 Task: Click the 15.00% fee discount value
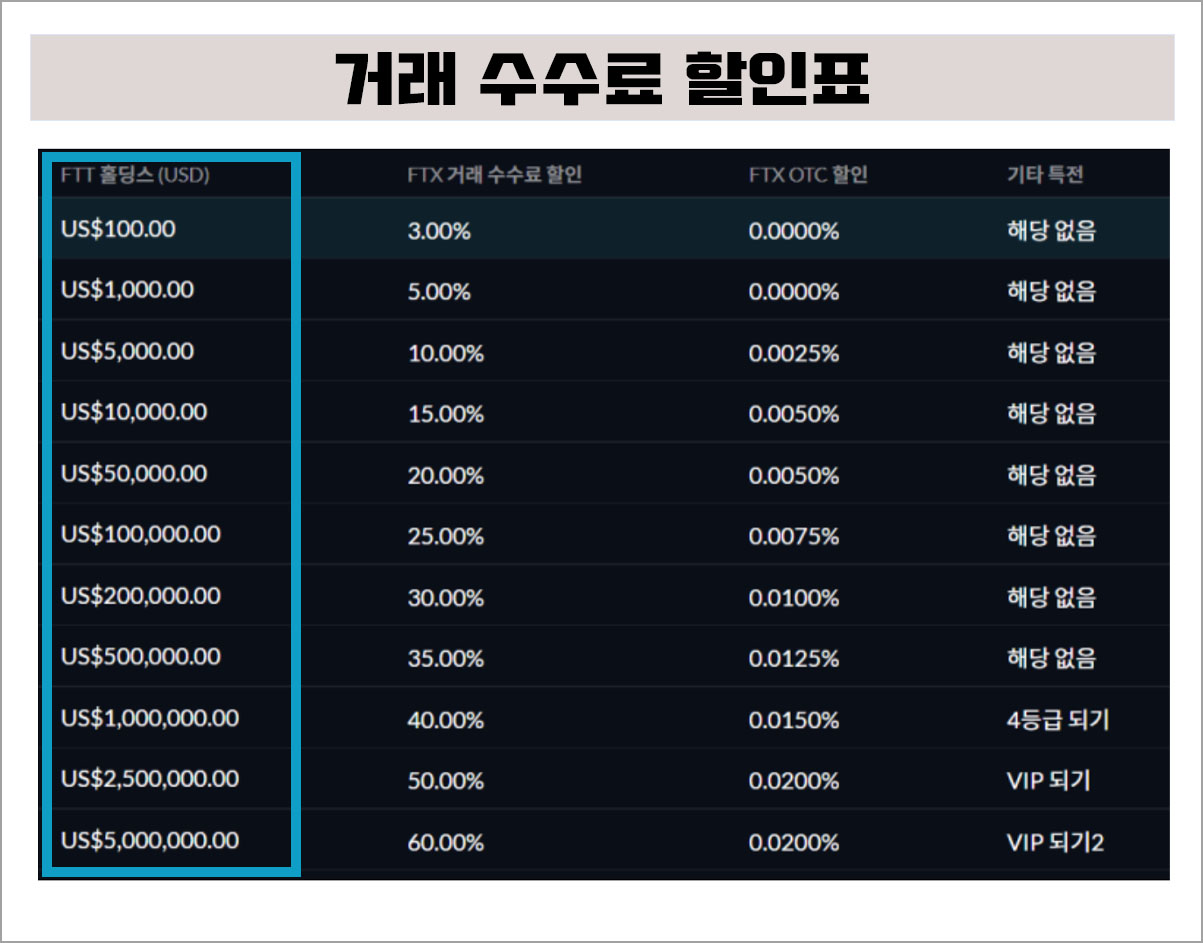click(446, 414)
